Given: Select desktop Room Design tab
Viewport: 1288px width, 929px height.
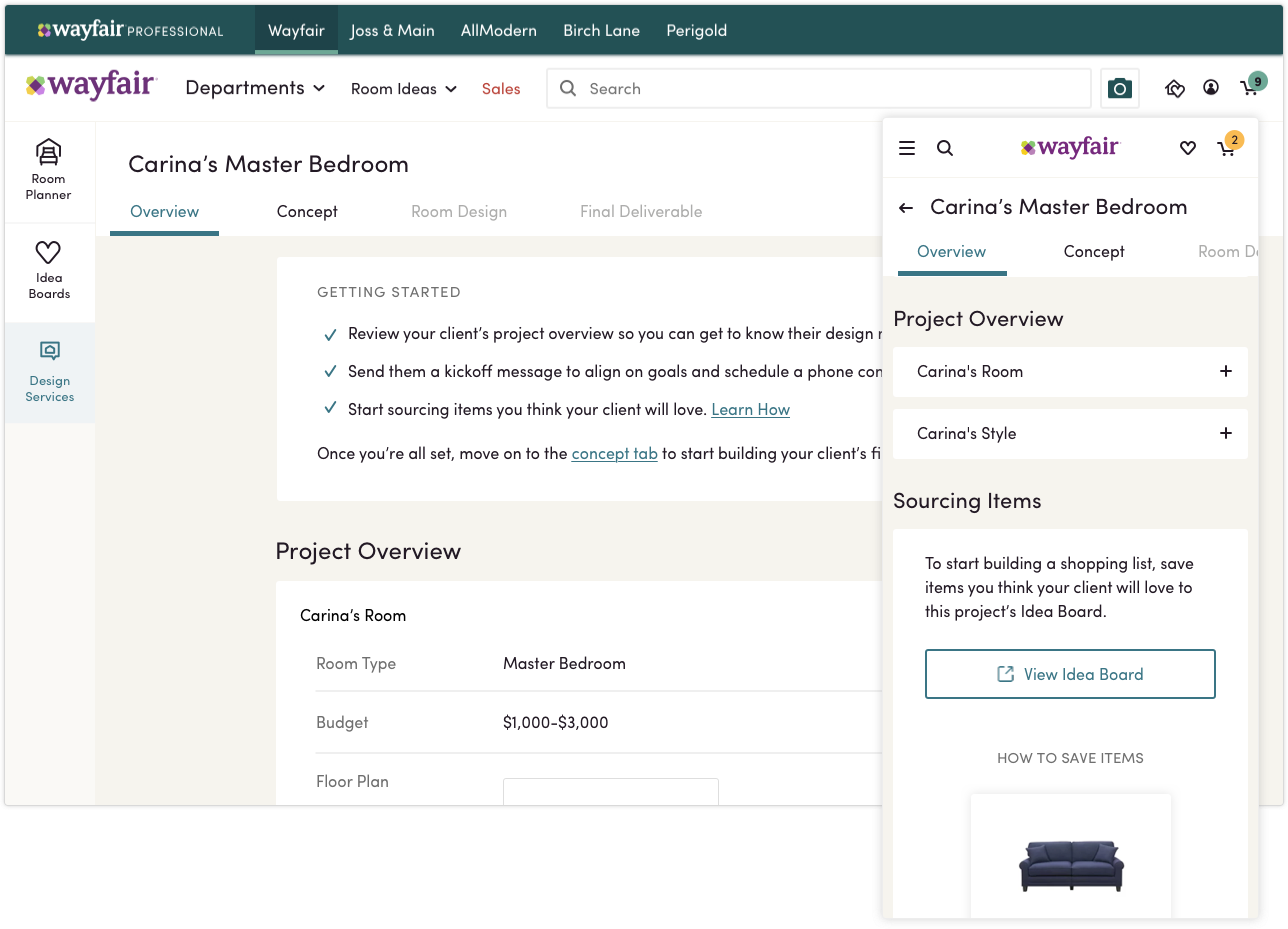Looking at the screenshot, I should tap(459, 212).
